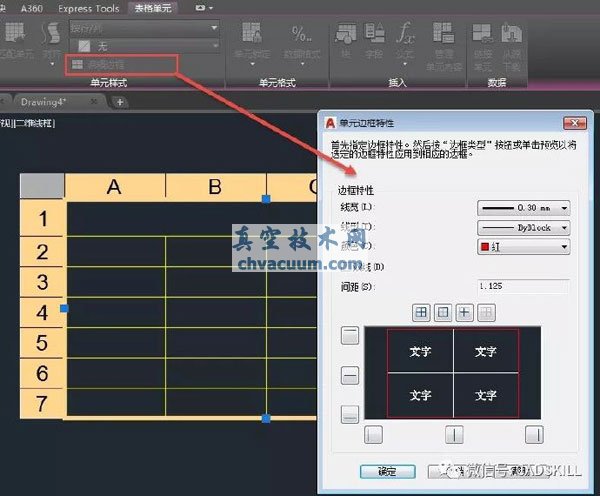Close the Drawing4* file tab

(x=94, y=101)
